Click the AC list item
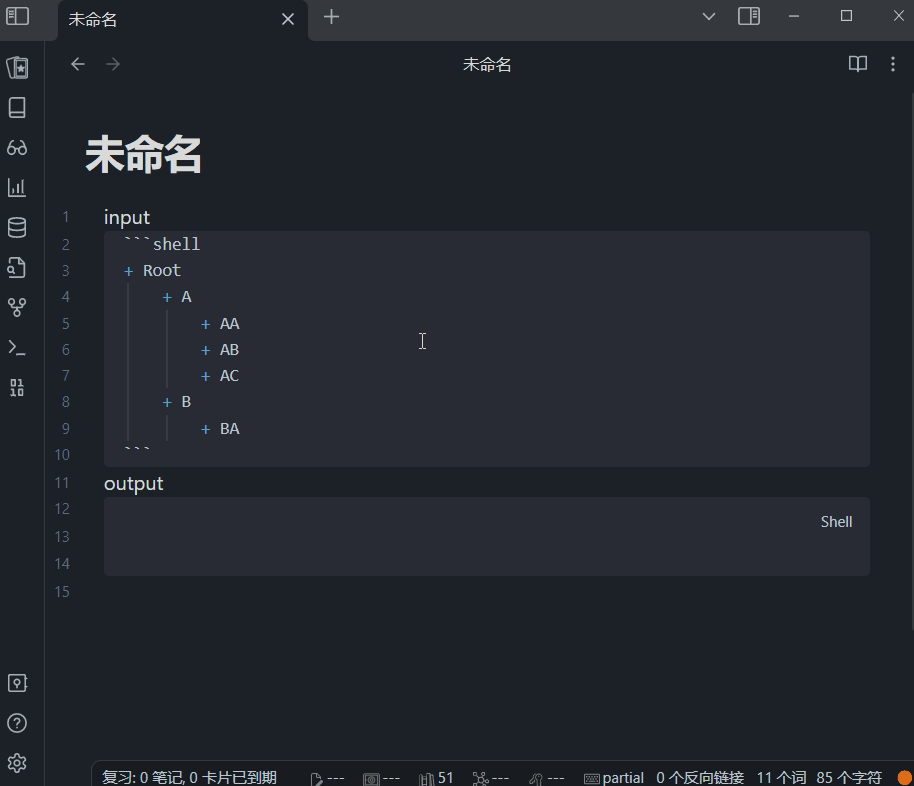Image resolution: width=914 pixels, height=786 pixels. click(x=229, y=376)
